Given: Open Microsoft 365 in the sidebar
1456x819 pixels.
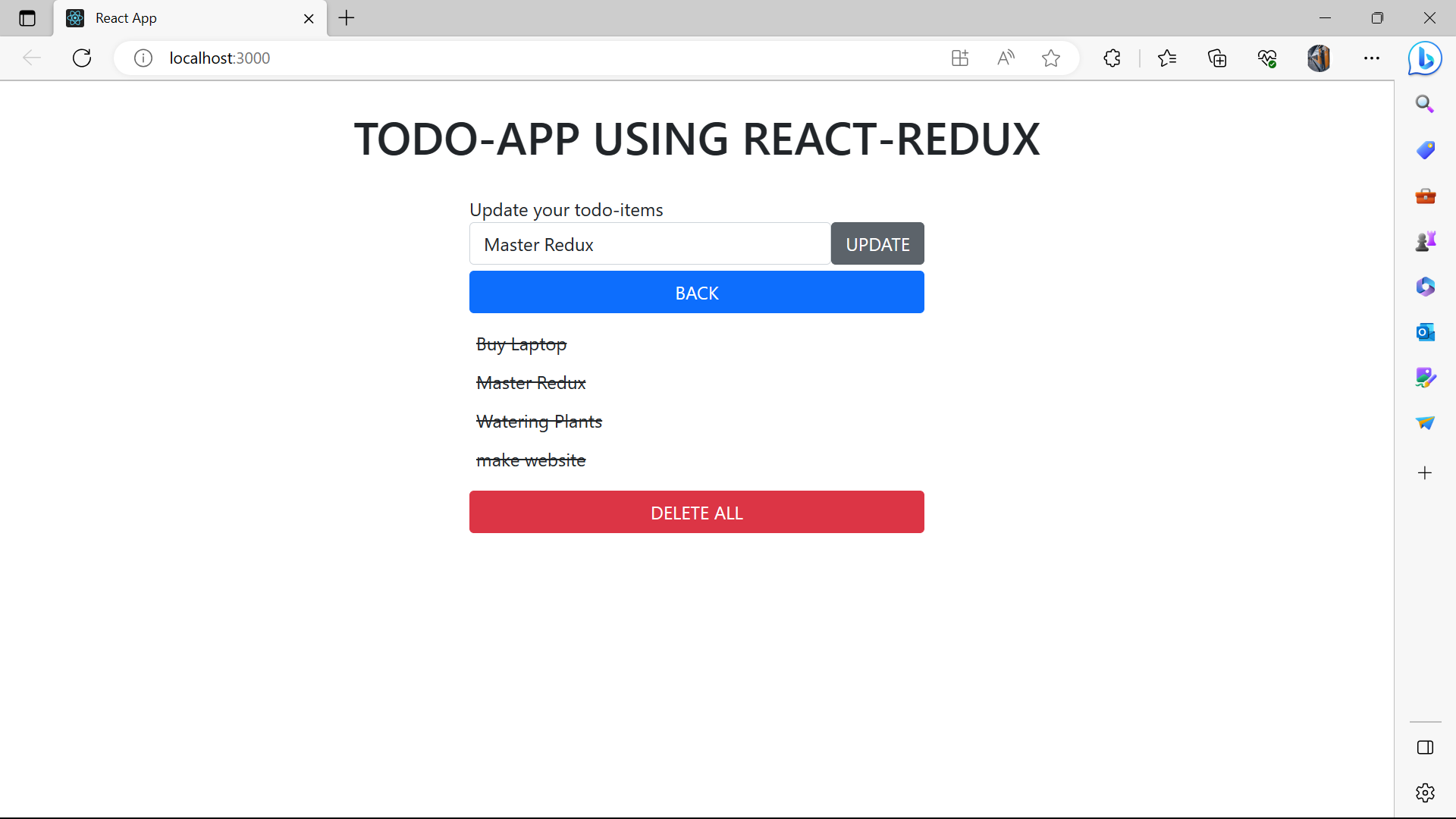Looking at the screenshot, I should click(x=1426, y=286).
